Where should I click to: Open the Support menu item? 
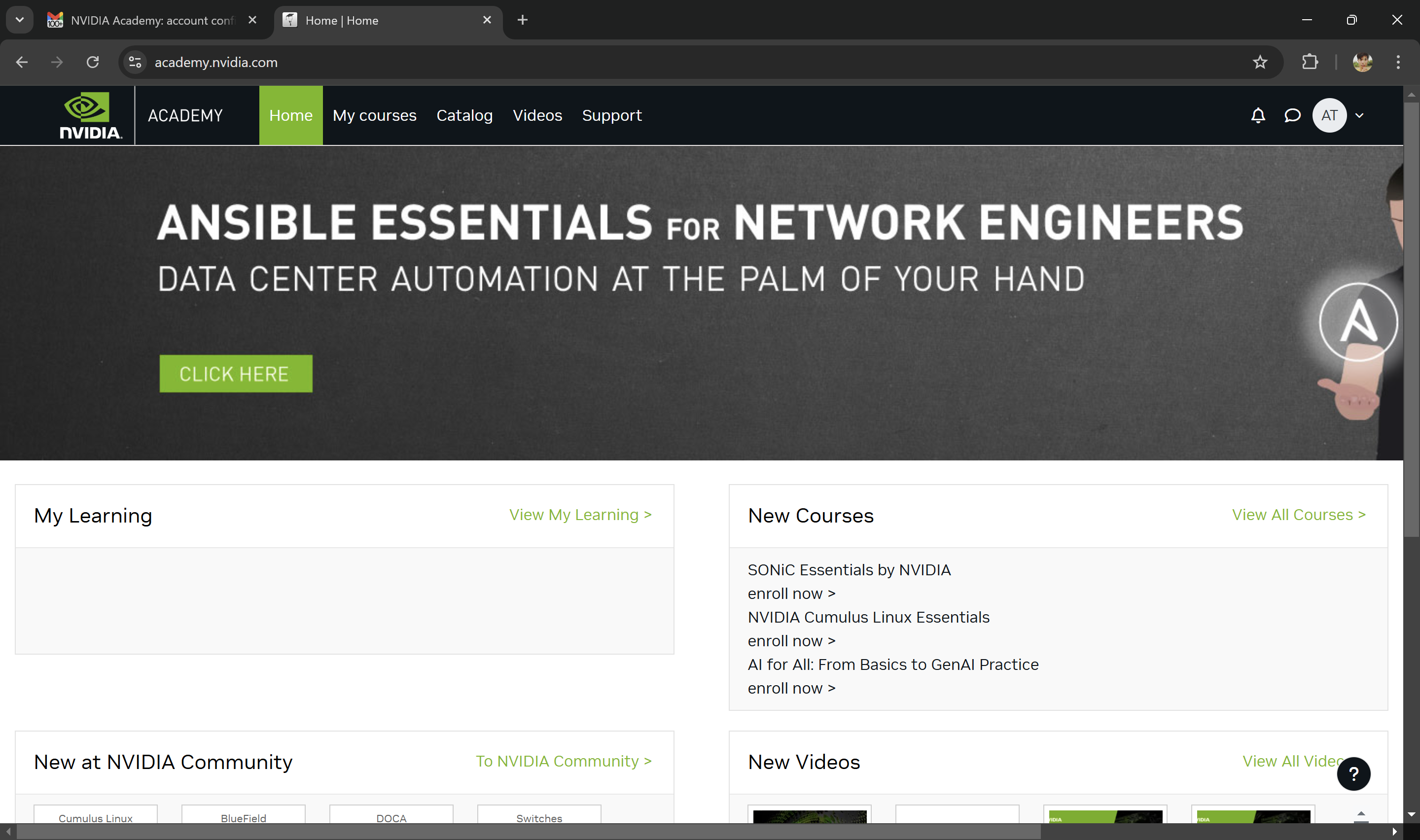pos(611,115)
